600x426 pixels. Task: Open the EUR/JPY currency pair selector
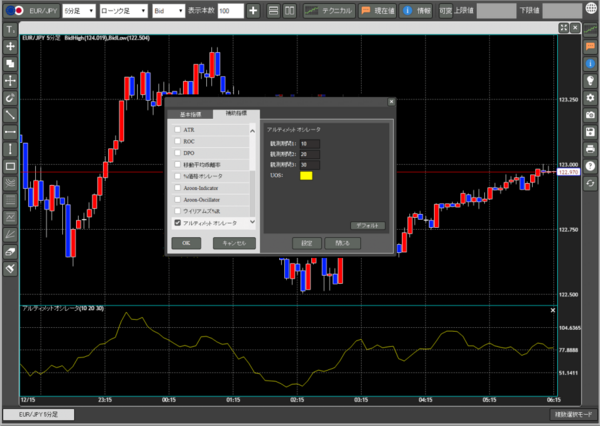(x=32, y=11)
